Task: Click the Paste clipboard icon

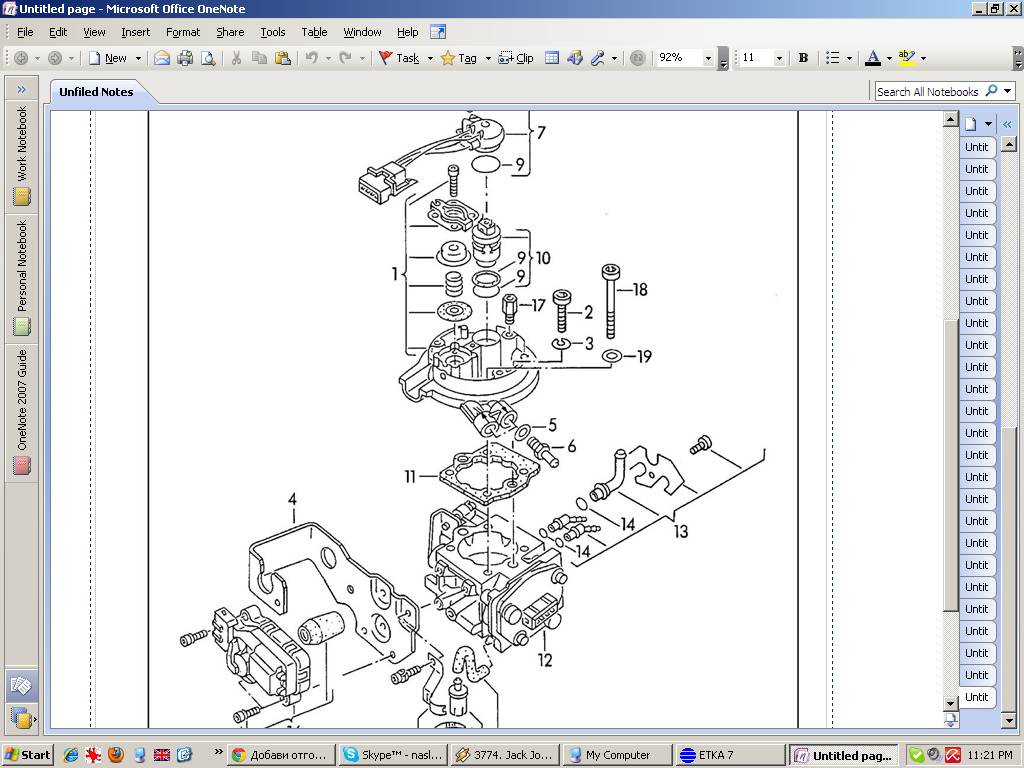Action: point(282,58)
